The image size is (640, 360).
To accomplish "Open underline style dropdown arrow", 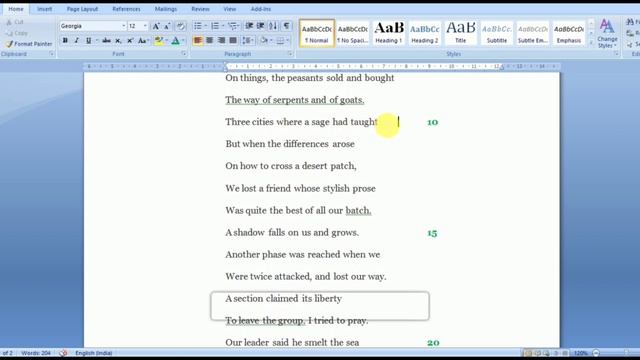I will 97,40.
